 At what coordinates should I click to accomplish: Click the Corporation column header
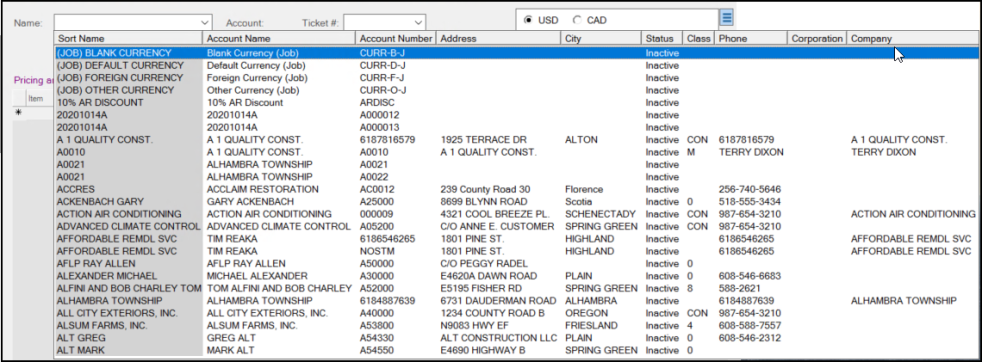click(817, 38)
